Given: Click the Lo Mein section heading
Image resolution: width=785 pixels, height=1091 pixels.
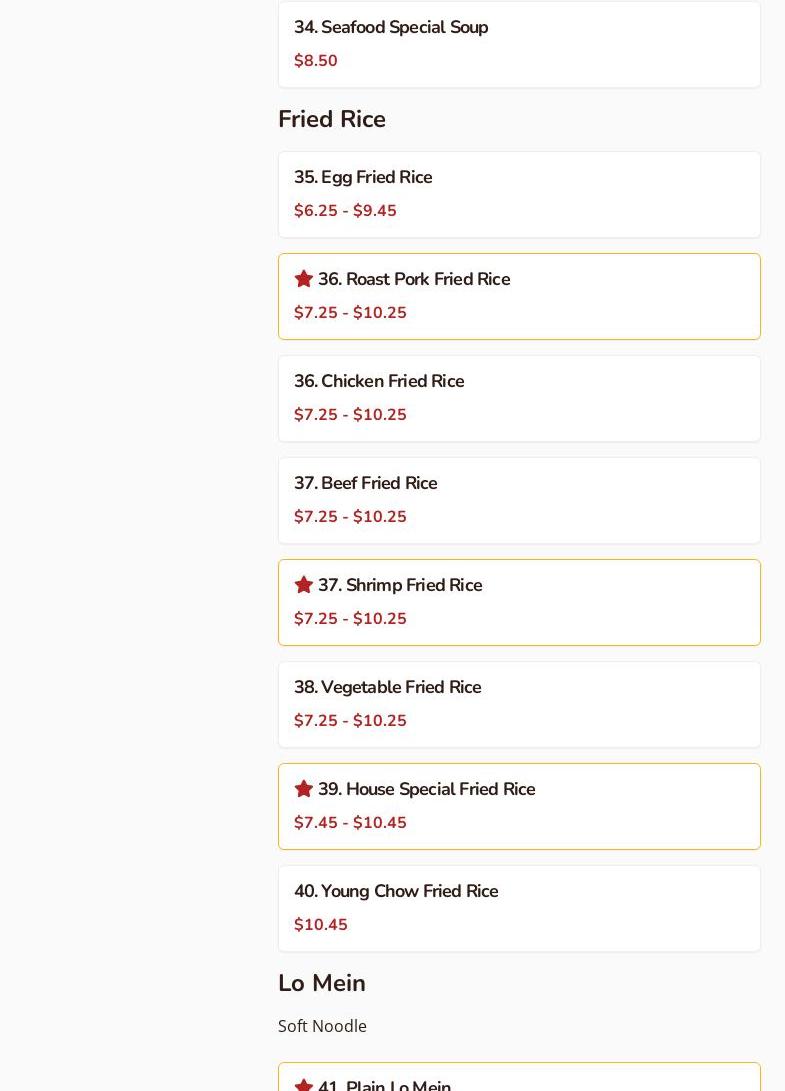Looking at the screenshot, I should click(x=322, y=983).
